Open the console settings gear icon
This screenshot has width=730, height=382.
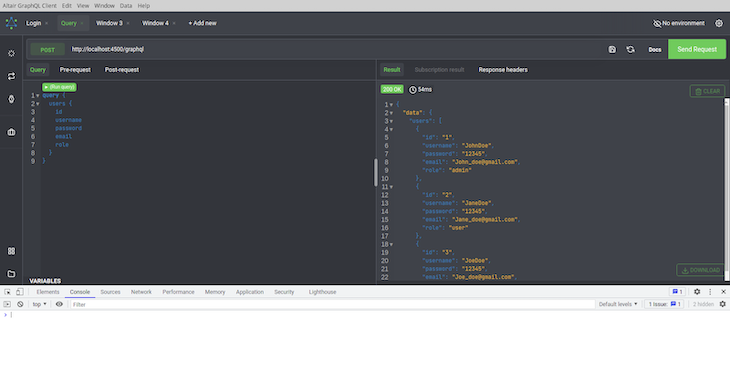click(x=723, y=304)
